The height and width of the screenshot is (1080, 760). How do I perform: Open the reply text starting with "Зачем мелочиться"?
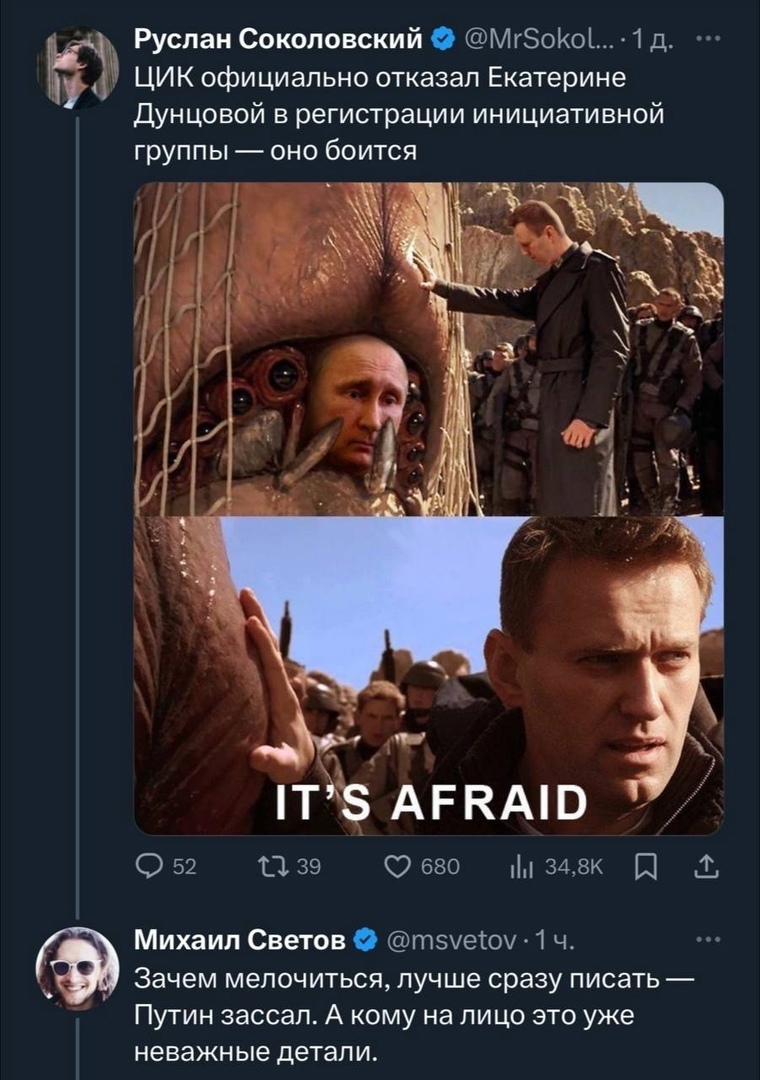(x=398, y=1014)
